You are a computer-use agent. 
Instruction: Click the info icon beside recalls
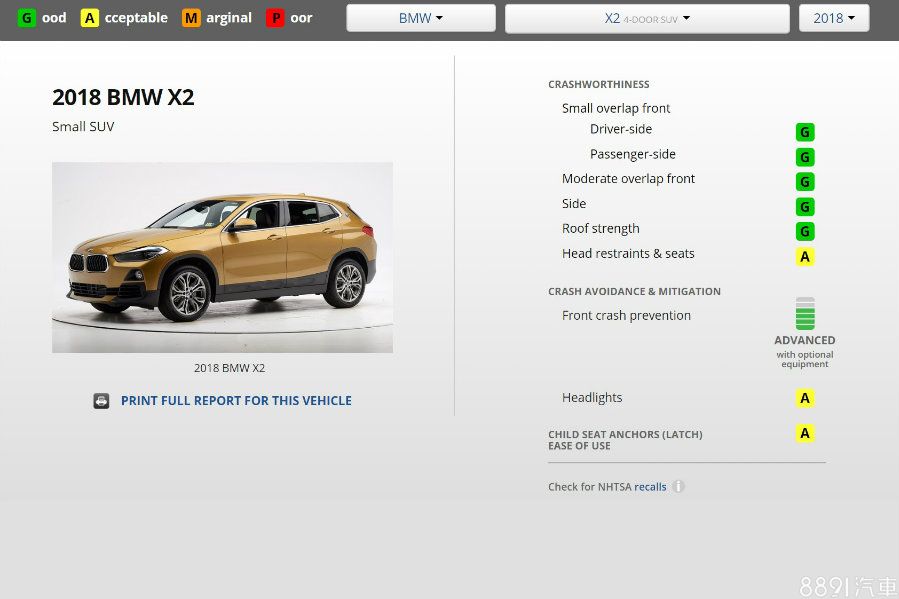(678, 487)
